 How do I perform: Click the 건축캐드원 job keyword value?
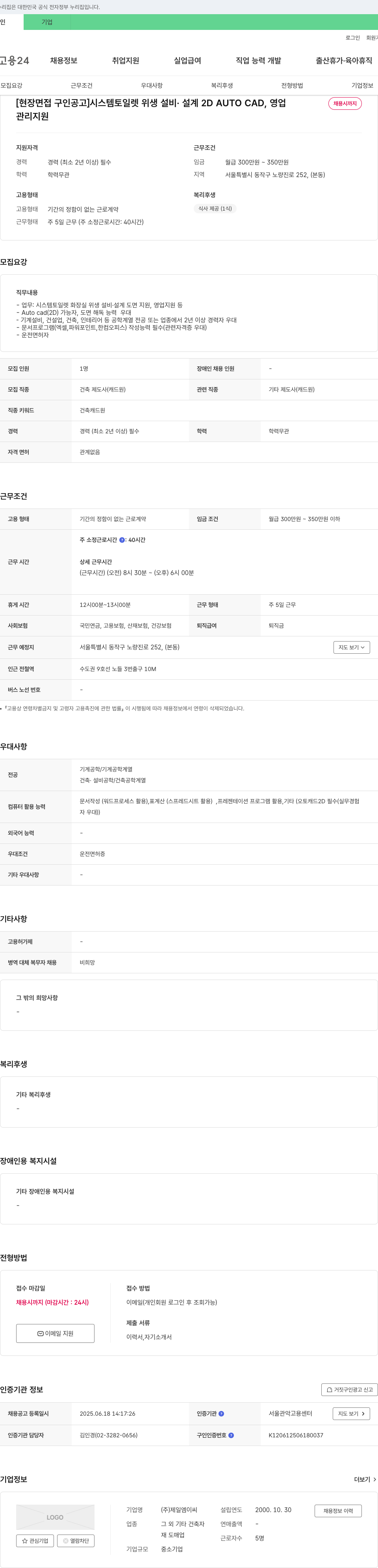[93, 410]
